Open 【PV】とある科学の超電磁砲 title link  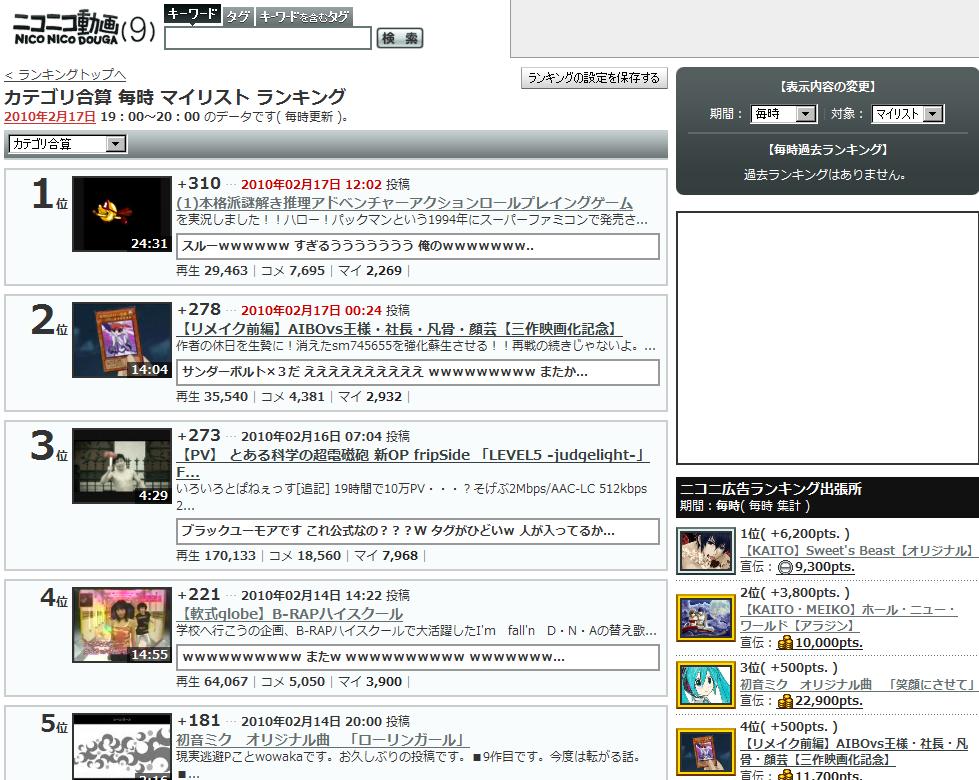[x=413, y=463]
